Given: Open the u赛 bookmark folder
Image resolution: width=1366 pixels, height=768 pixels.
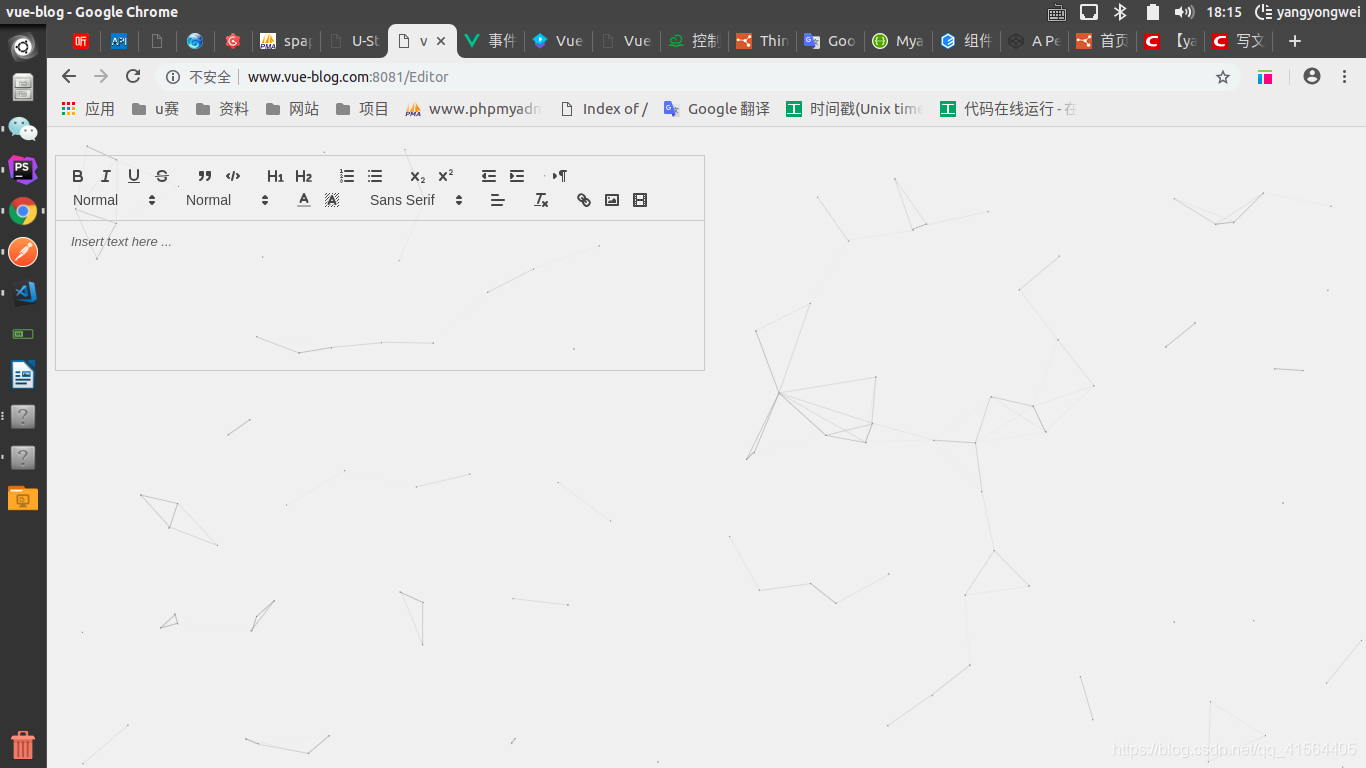Looking at the screenshot, I should point(156,109).
